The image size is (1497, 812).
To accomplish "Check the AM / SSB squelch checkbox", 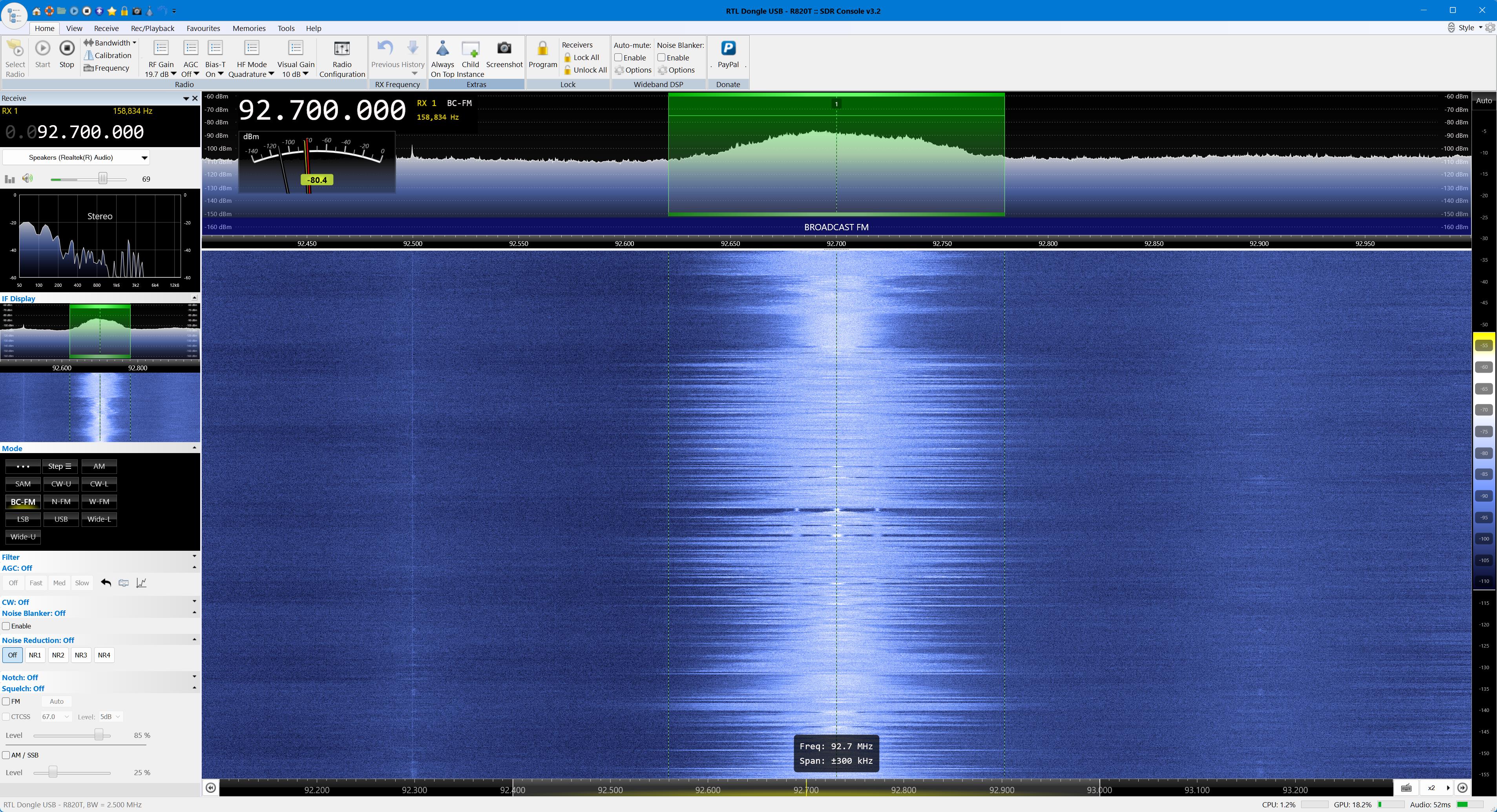I will point(6,755).
